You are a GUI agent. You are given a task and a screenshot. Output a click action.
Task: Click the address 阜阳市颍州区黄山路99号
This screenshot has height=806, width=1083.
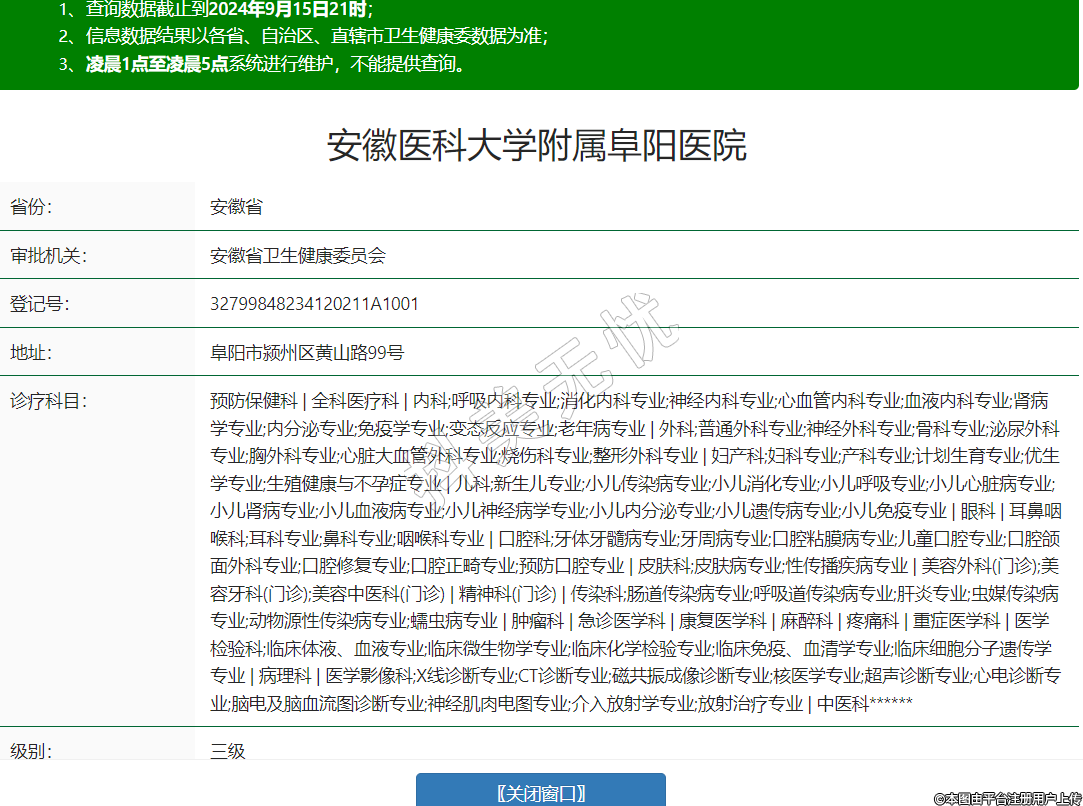point(307,352)
